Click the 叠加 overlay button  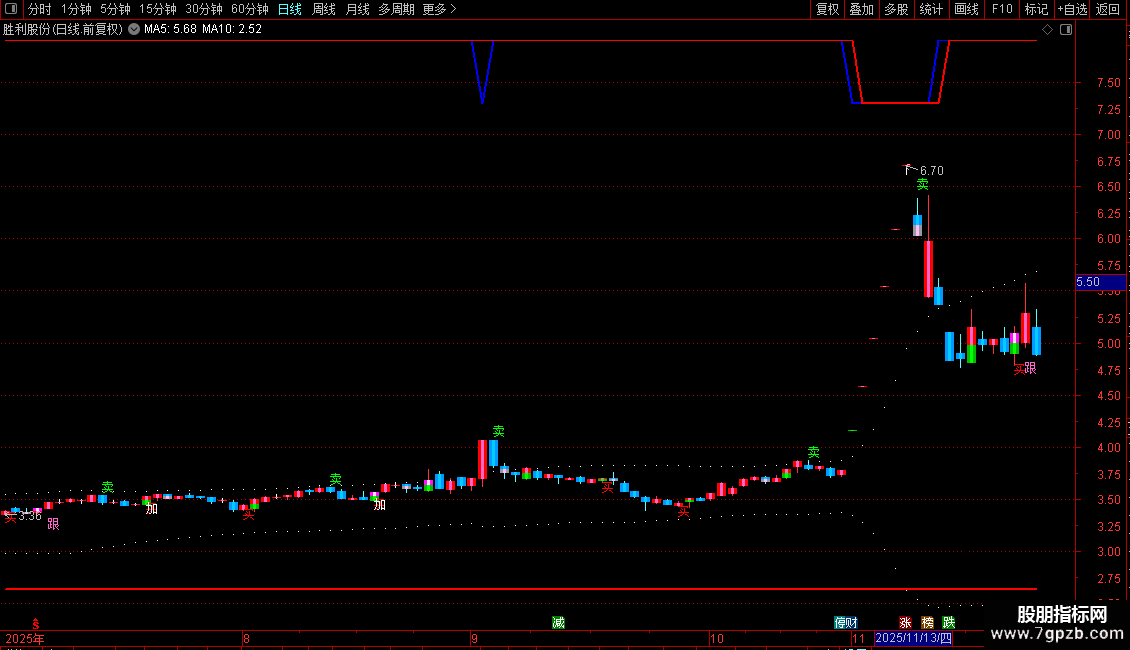point(862,9)
